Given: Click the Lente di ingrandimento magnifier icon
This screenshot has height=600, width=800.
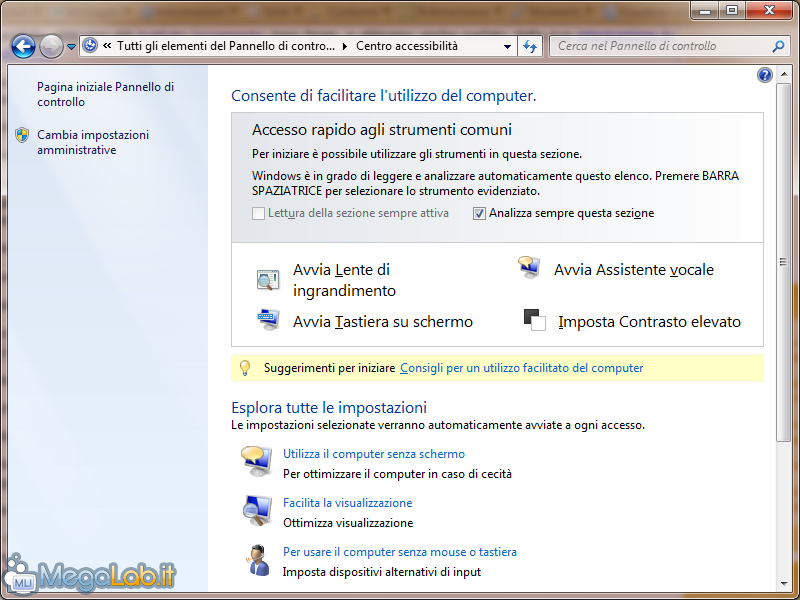Looking at the screenshot, I should (268, 280).
